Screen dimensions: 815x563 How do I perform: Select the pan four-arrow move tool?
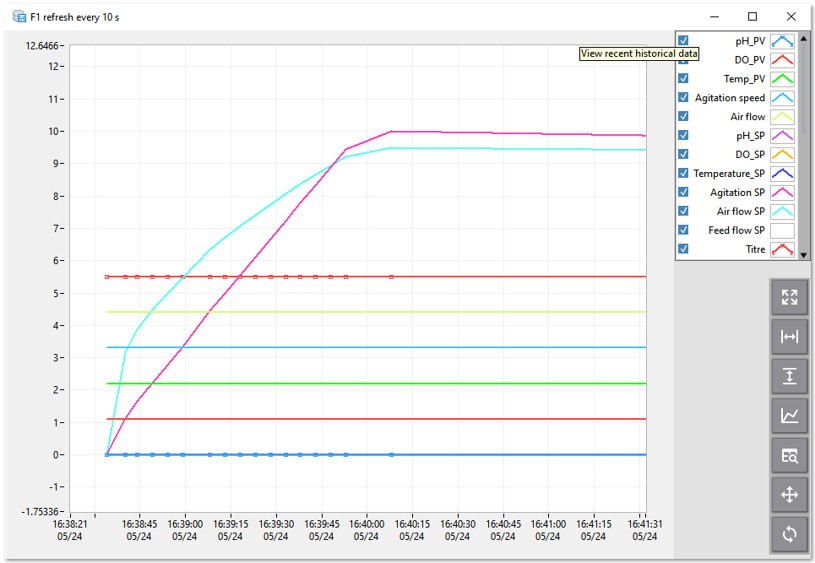[789, 494]
